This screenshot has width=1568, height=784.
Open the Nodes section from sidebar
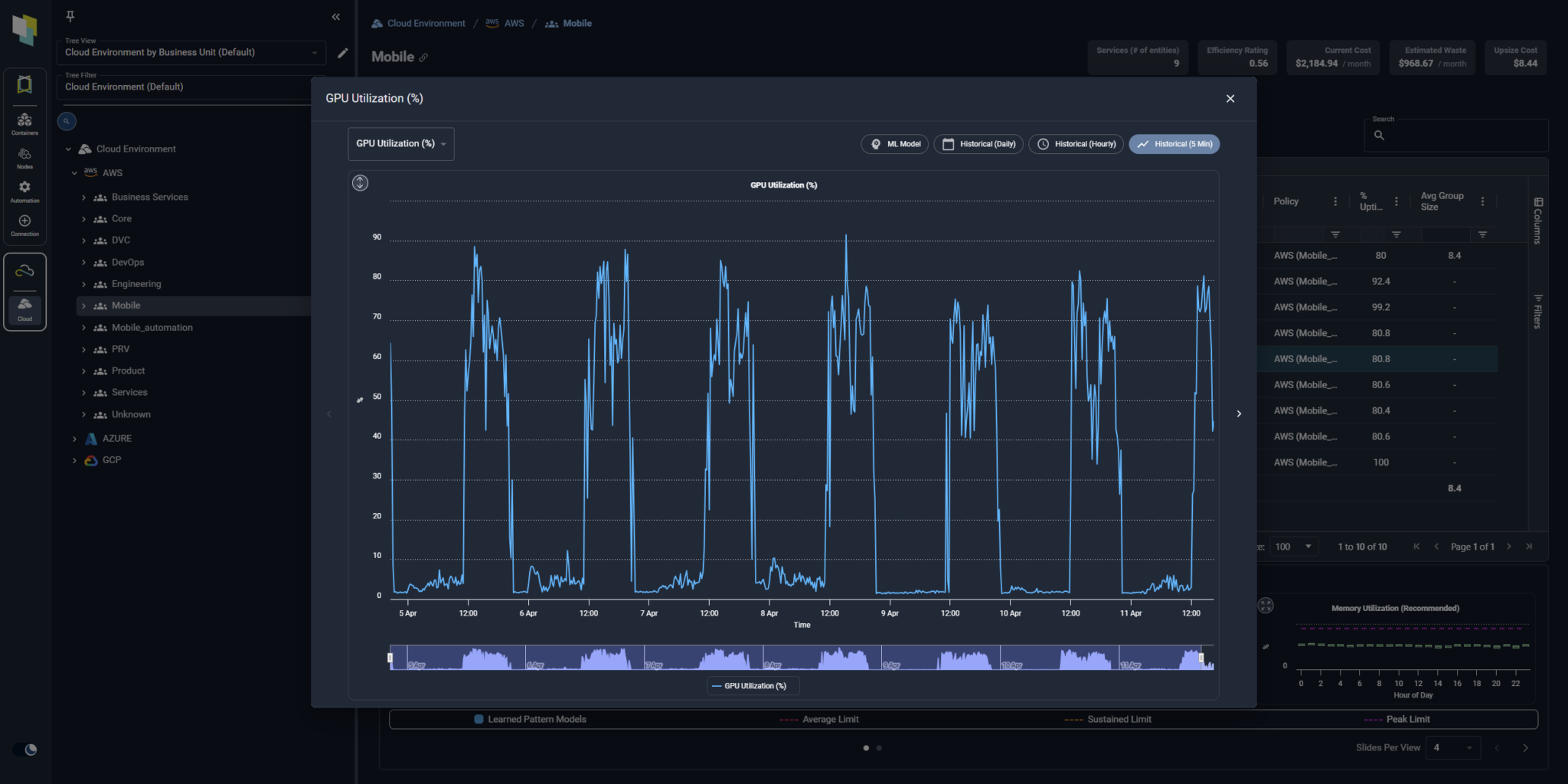[24, 158]
